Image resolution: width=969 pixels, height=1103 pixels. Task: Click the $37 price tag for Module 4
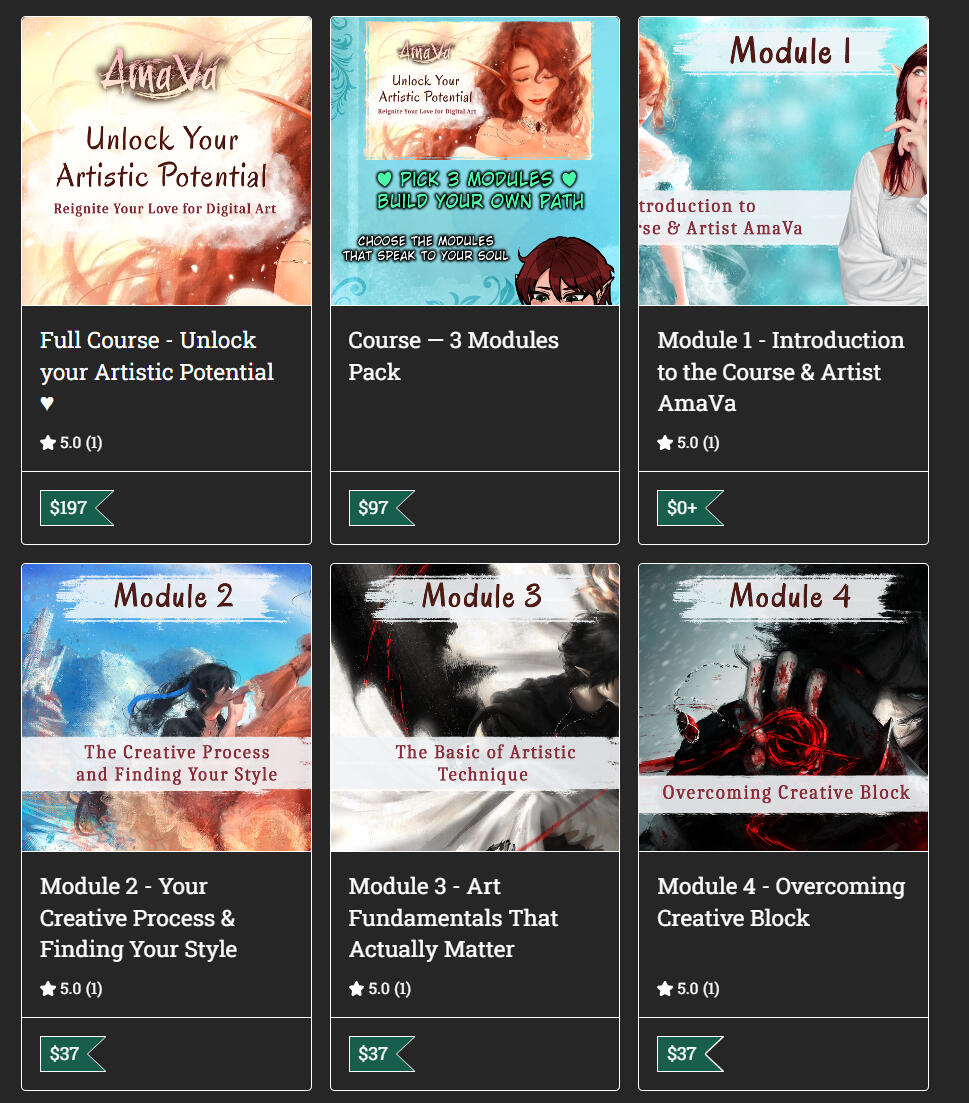(691, 1054)
